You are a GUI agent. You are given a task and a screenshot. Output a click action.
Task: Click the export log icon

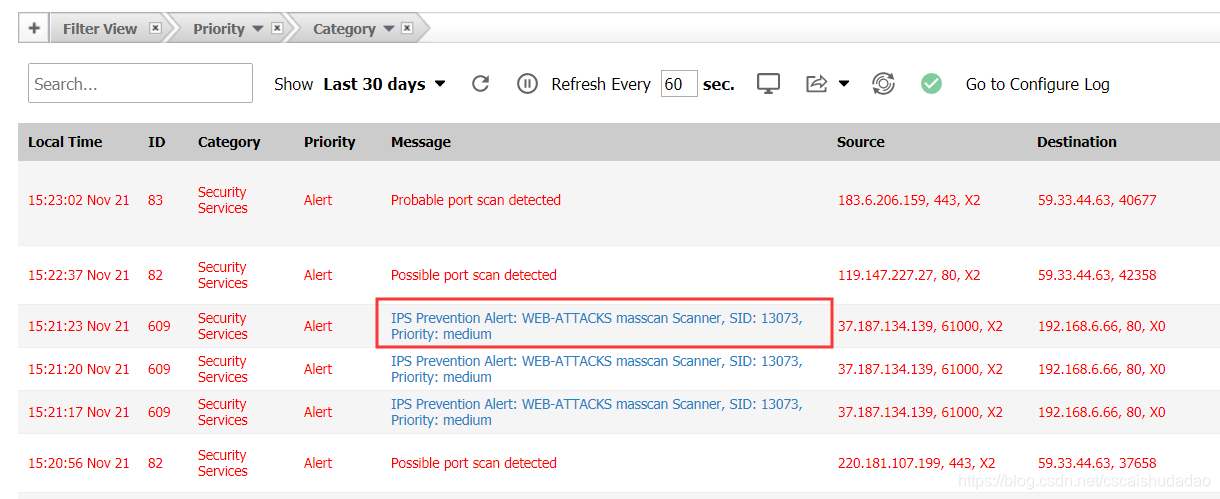tap(817, 83)
